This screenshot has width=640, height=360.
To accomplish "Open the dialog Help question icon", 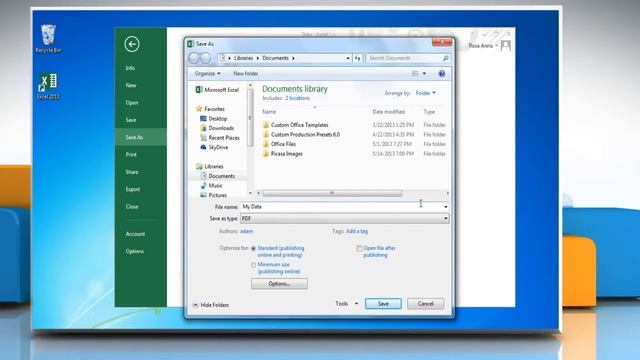I will tap(442, 73).
